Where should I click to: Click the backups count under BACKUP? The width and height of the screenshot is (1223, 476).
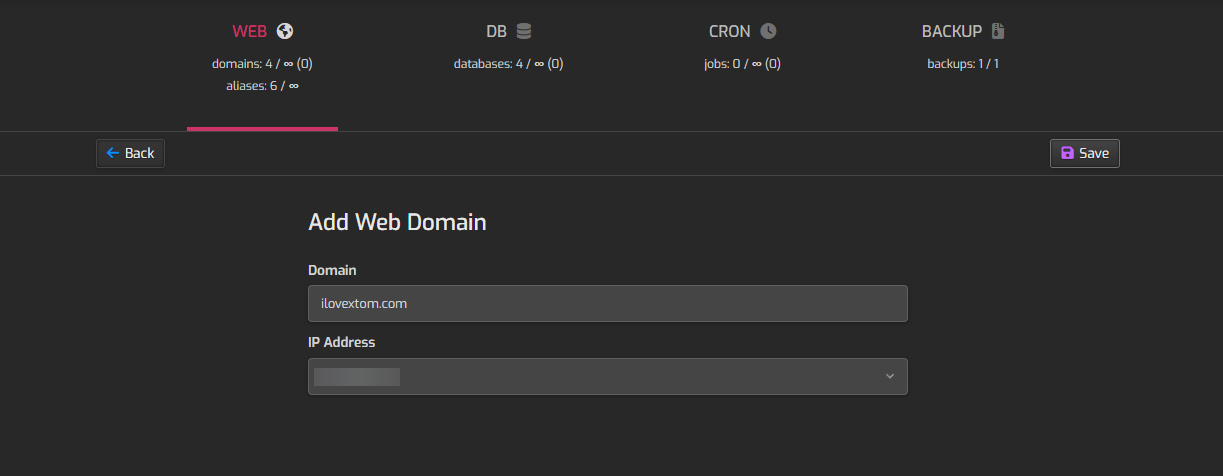963,64
